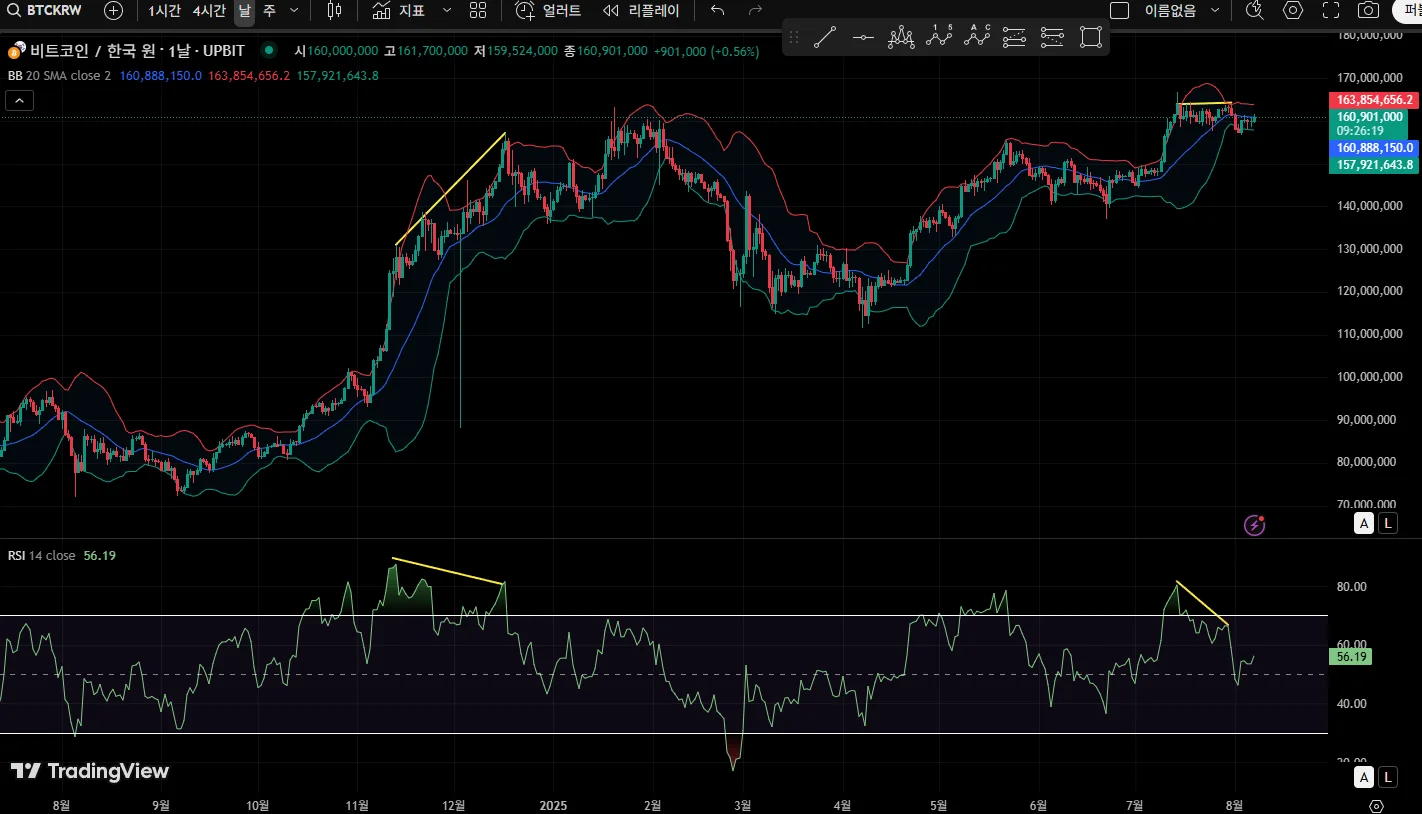The width and height of the screenshot is (1422, 814).
Task: Expand the timeframe interval dropdown
Action: [293, 11]
